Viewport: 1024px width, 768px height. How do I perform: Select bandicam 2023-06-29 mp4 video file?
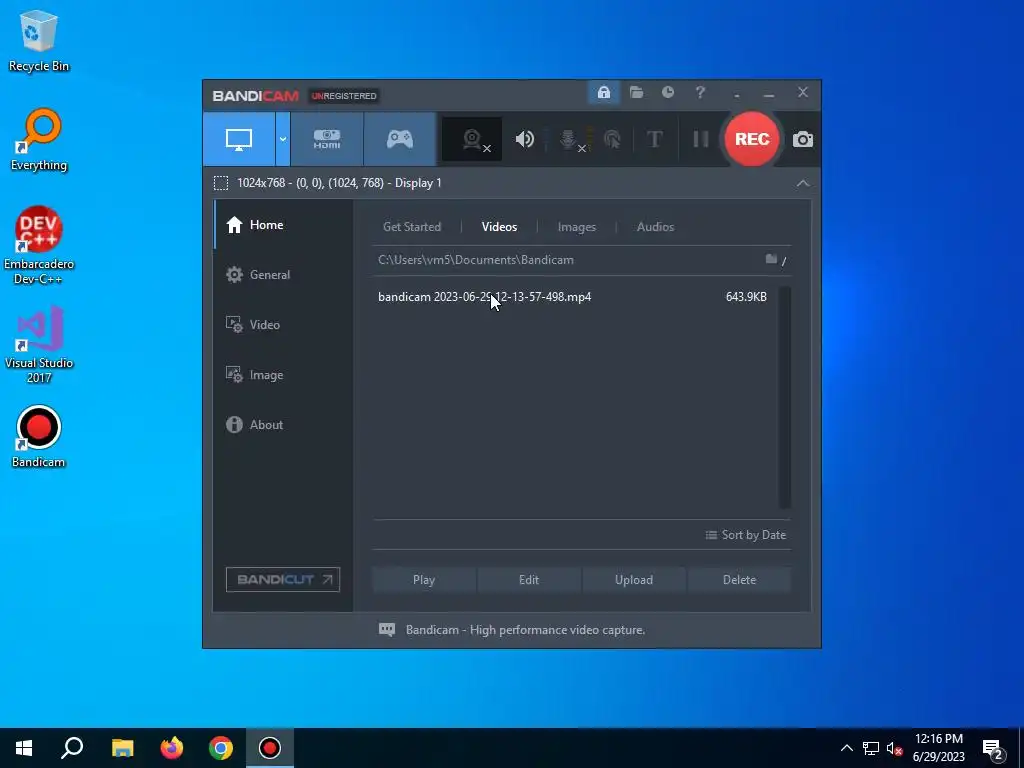coord(485,296)
